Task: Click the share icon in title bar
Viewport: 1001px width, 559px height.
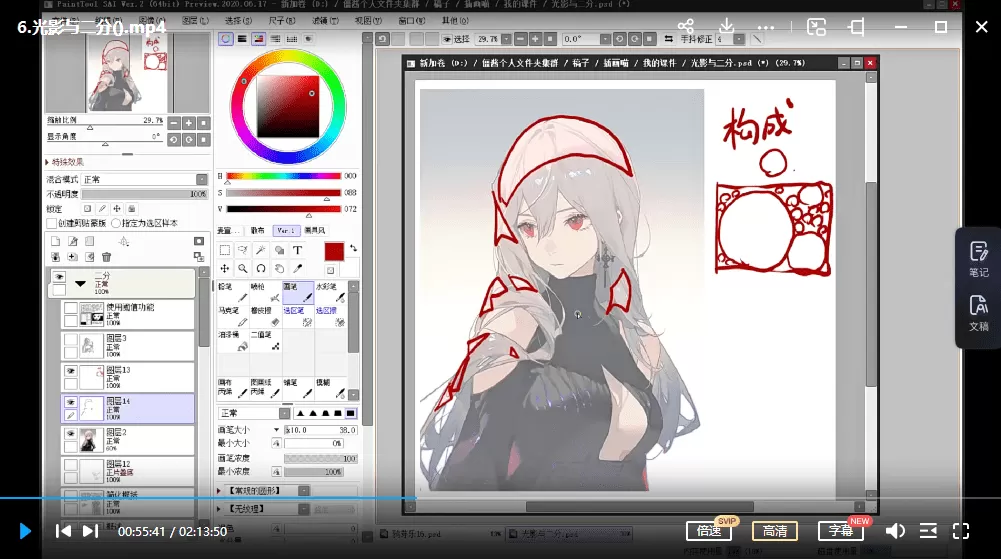Action: click(685, 27)
